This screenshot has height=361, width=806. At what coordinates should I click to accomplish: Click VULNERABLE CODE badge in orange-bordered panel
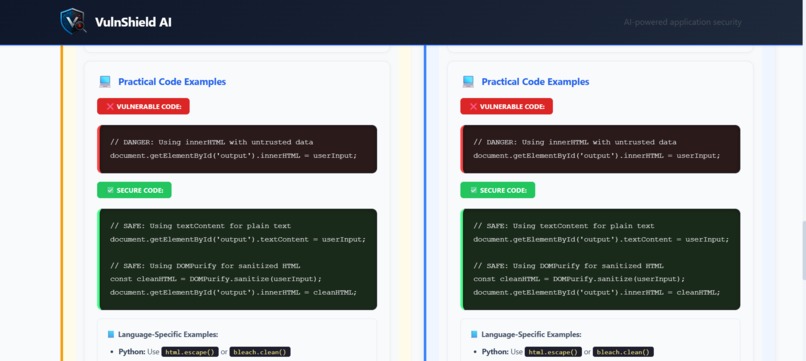pyautogui.click(x=143, y=106)
